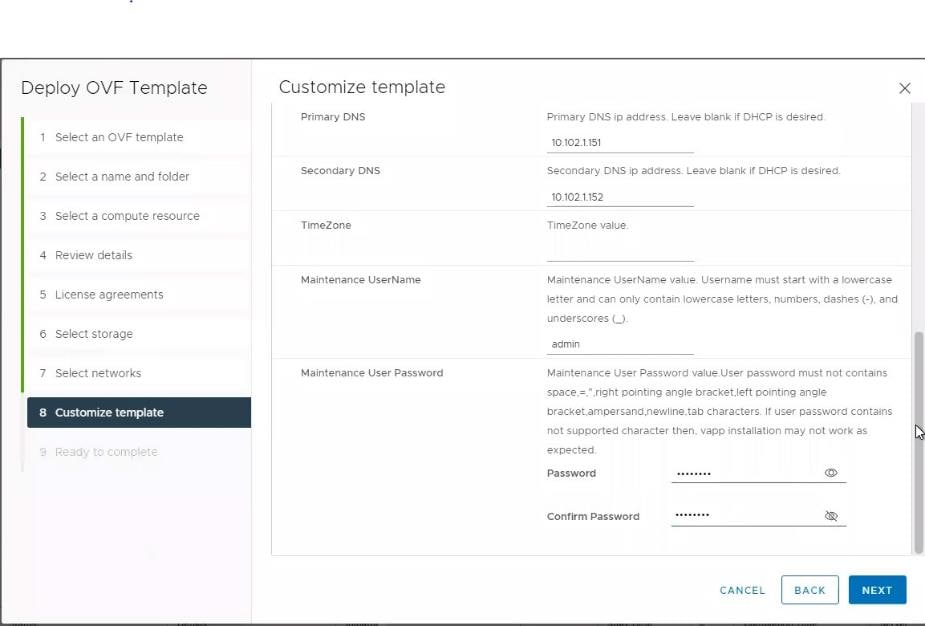925x626 pixels.
Task: Click the BACK button
Action: point(809,590)
